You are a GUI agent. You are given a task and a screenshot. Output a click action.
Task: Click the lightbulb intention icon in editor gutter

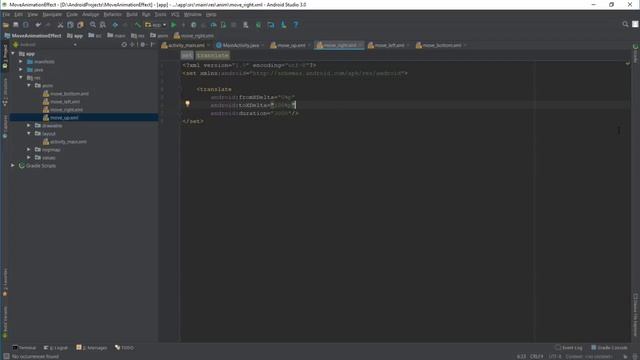pyautogui.click(x=187, y=104)
